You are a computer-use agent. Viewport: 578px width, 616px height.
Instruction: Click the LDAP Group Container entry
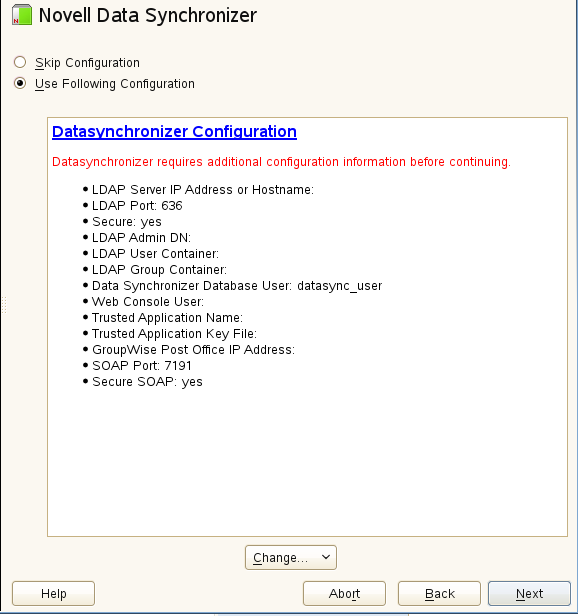click(x=159, y=270)
